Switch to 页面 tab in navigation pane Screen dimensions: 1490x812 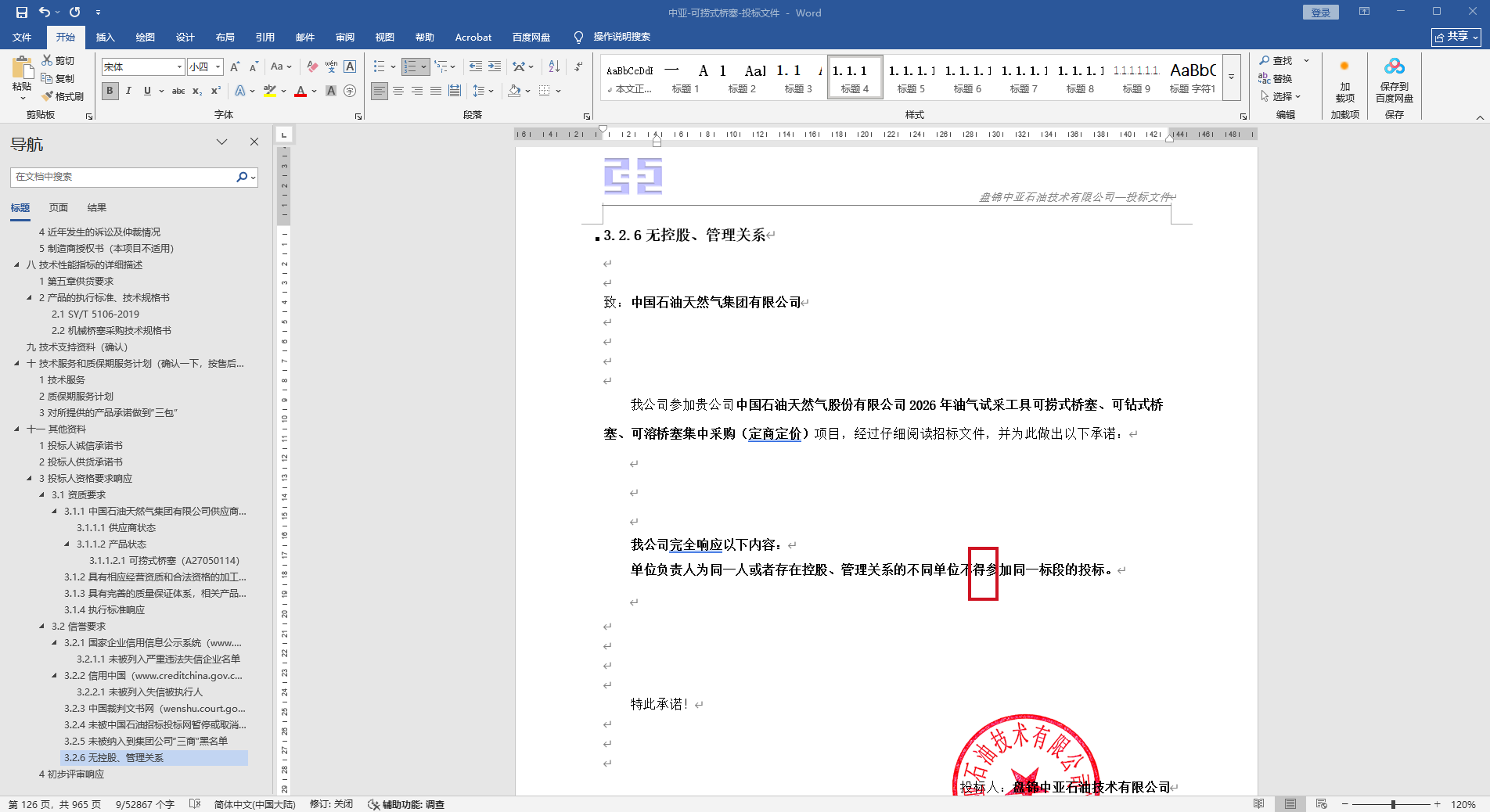pyautogui.click(x=59, y=208)
